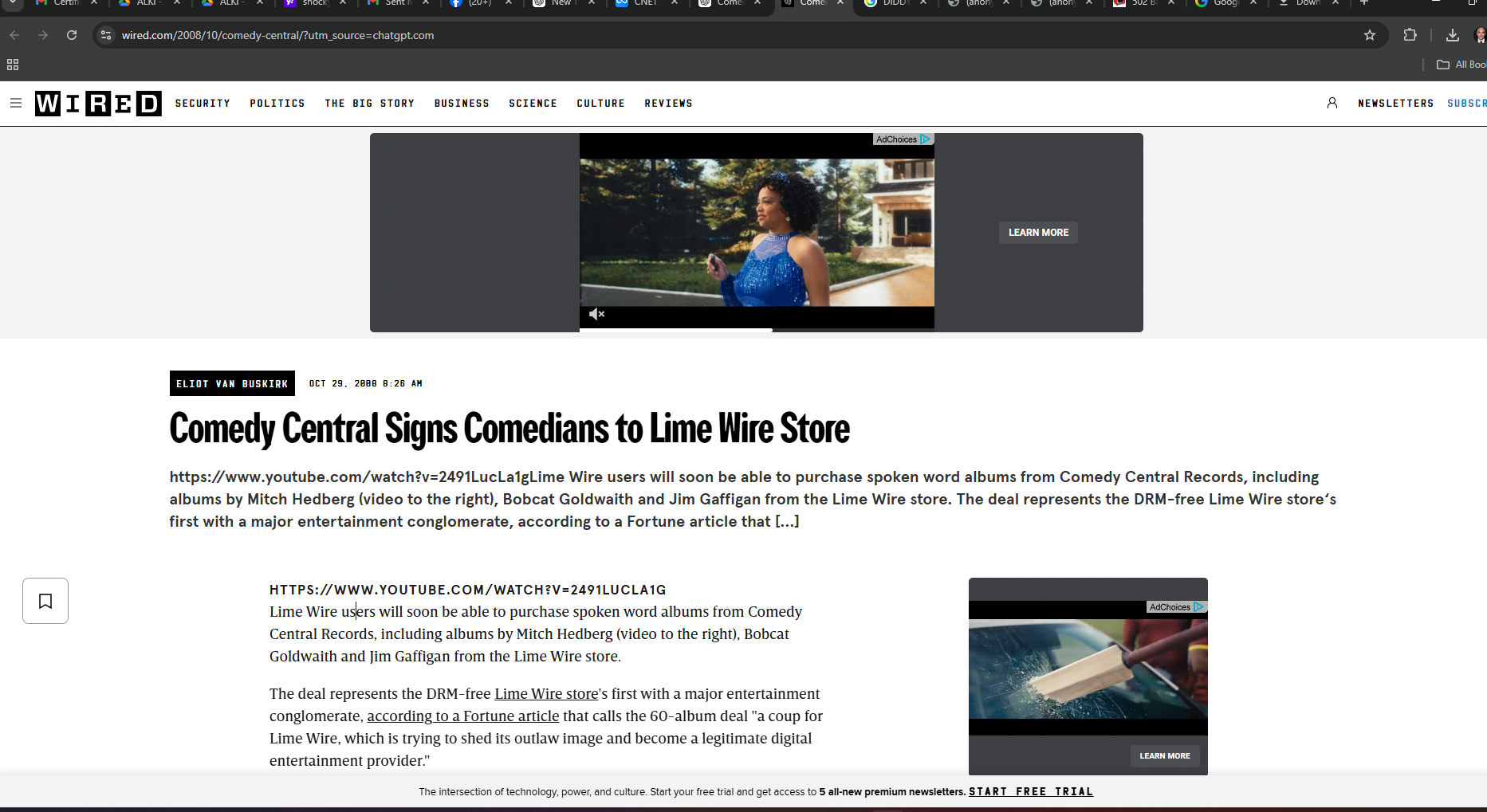Open the browser downloads icon
The width and height of the screenshot is (1487, 812).
point(1452,35)
